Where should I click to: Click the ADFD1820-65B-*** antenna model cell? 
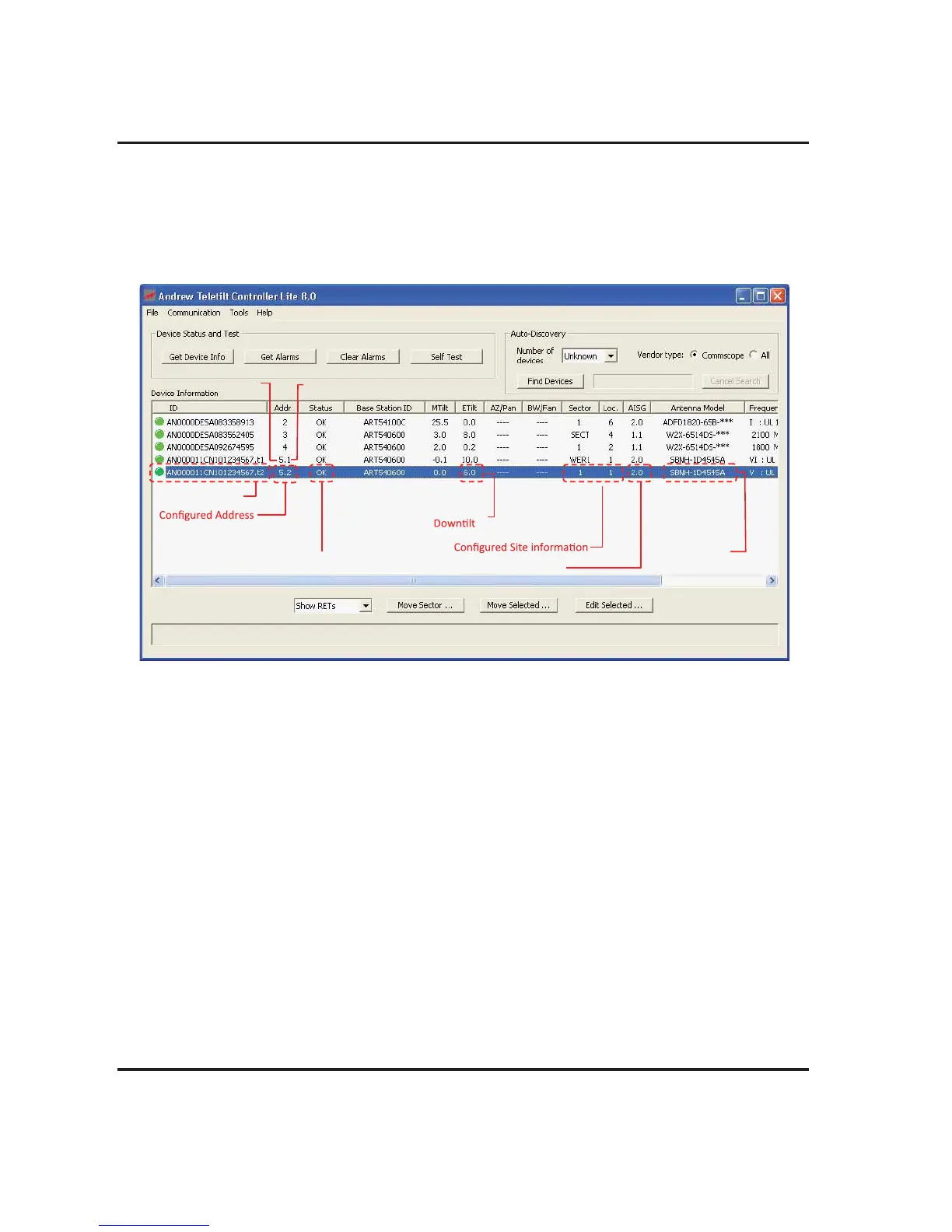pyautogui.click(x=698, y=422)
